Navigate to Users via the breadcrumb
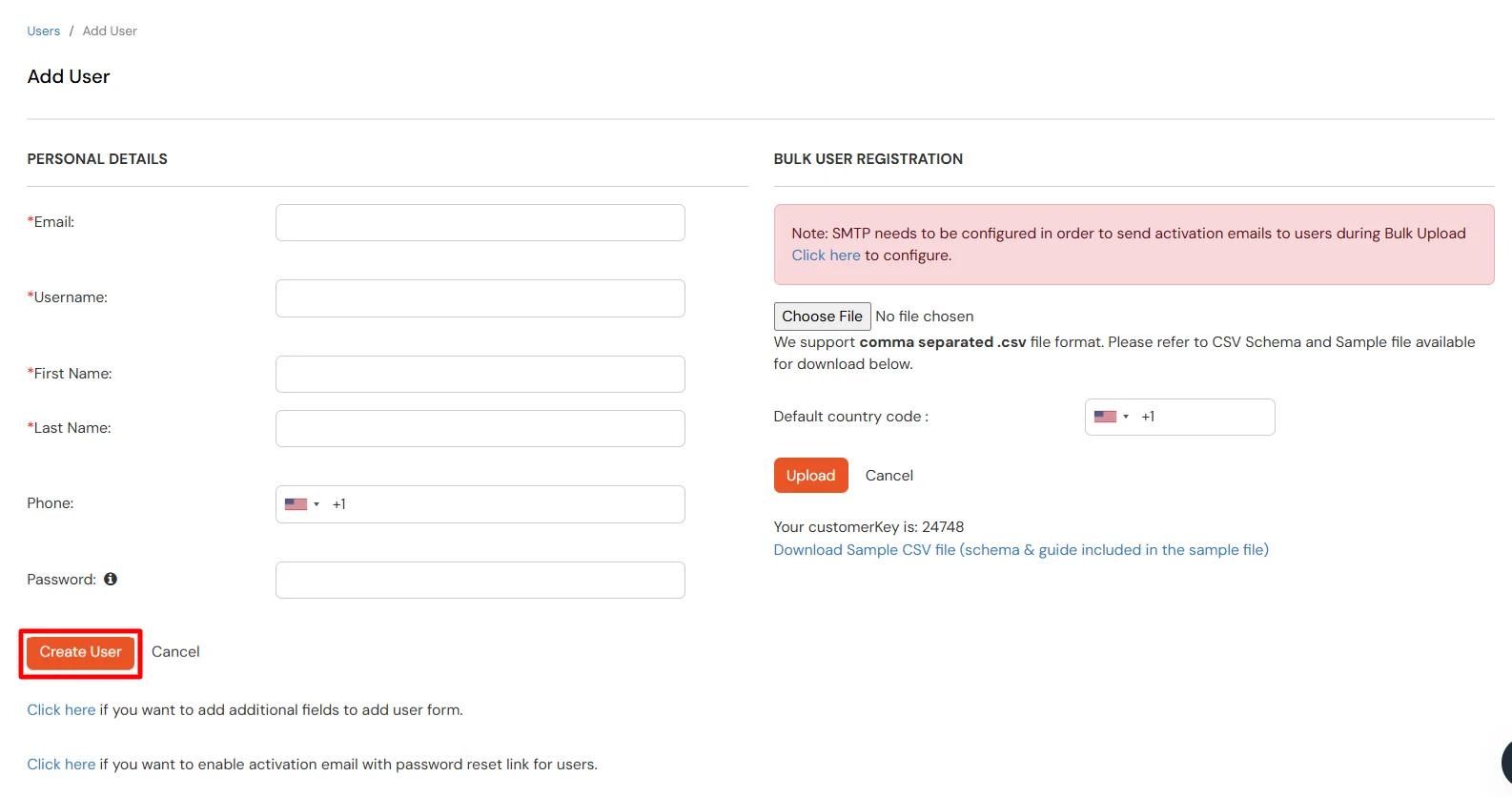Screen dimensions: 1512x797 pyautogui.click(x=43, y=31)
